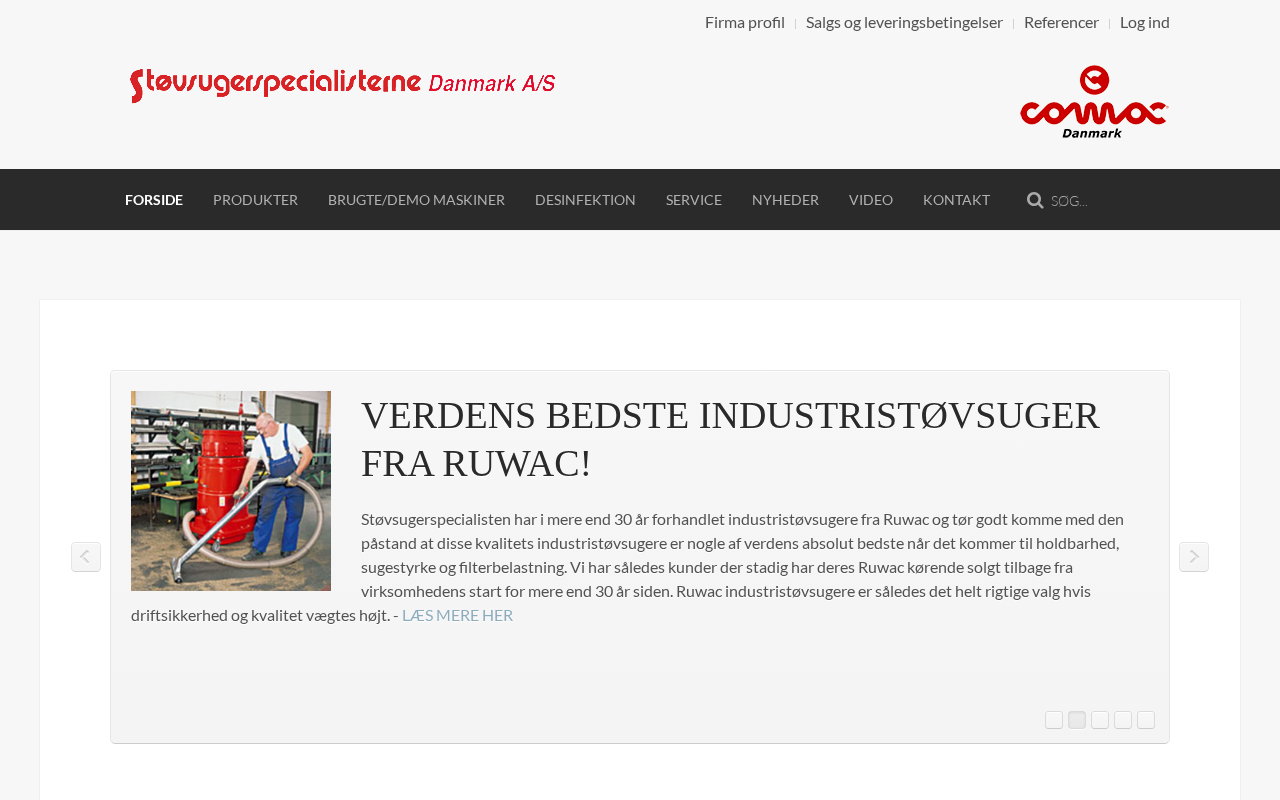Select the third slider pagination dot
Viewport: 1280px width, 800px height.
click(1100, 720)
